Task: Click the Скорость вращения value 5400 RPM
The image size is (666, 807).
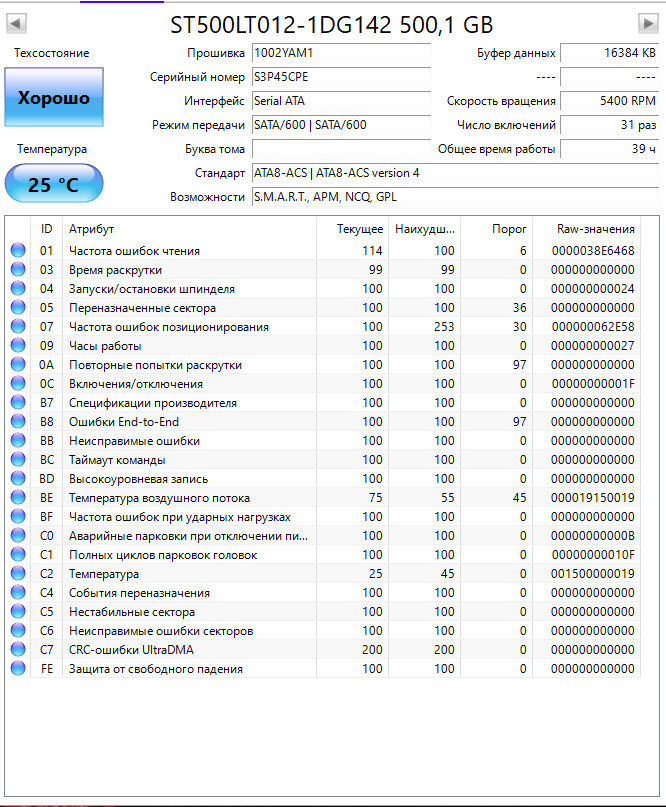Action: pyautogui.click(x=609, y=101)
